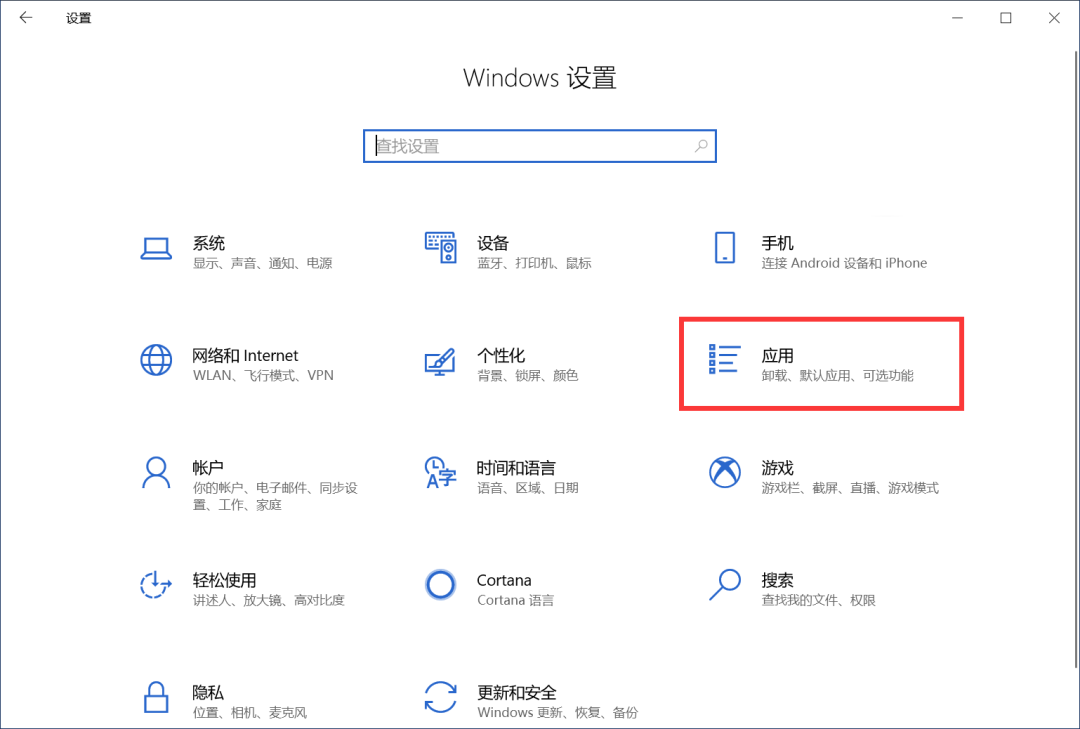This screenshot has width=1080, height=729.
Task: Open the 搜索 settings title
Action: tap(778, 580)
